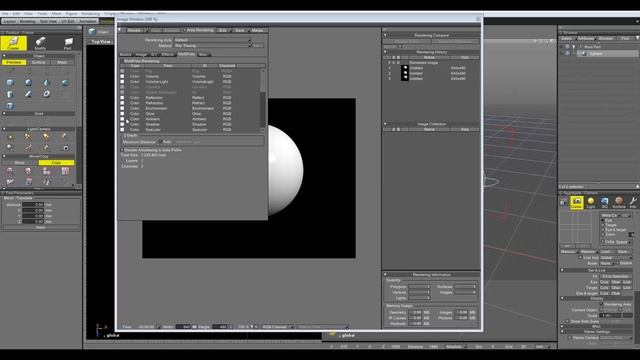Image resolution: width=640 pixels, height=360 pixels.
Task: Select the Modify toolbox button
Action: point(40,43)
